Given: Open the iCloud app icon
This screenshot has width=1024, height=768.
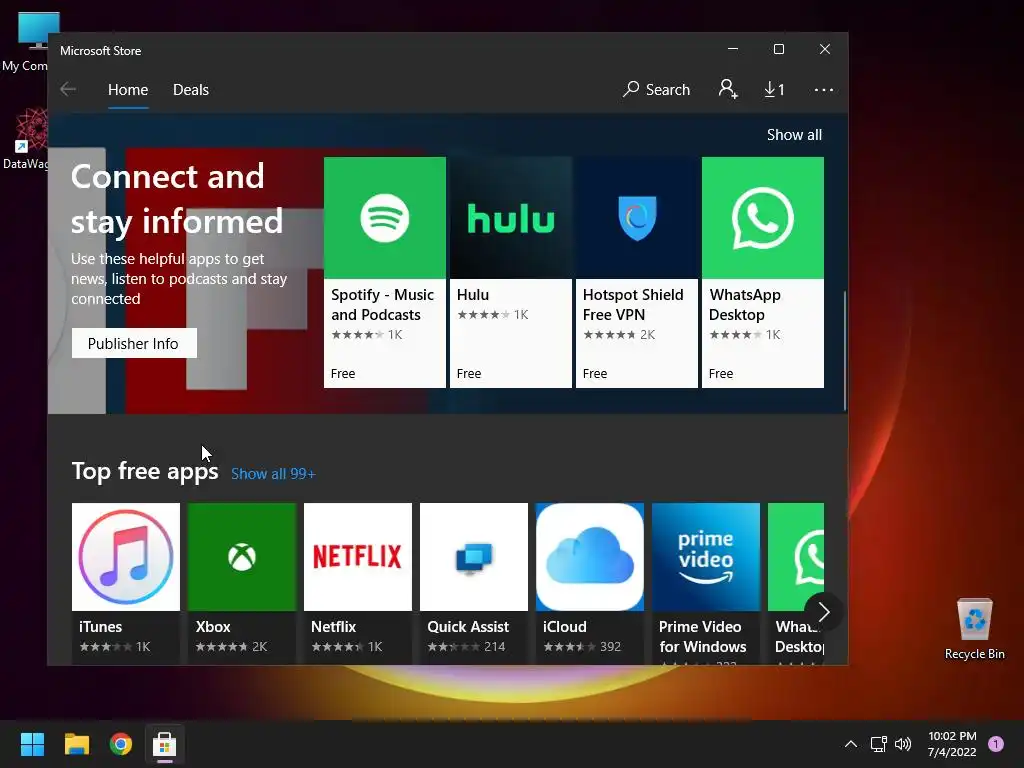Looking at the screenshot, I should (590, 557).
